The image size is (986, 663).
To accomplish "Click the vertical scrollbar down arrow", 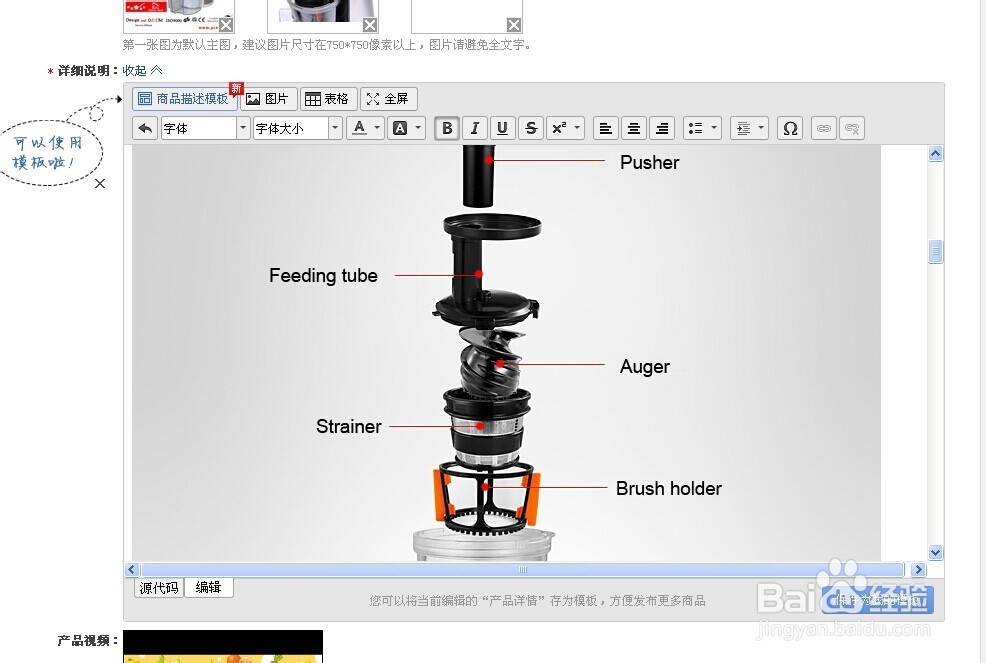I will [x=936, y=552].
